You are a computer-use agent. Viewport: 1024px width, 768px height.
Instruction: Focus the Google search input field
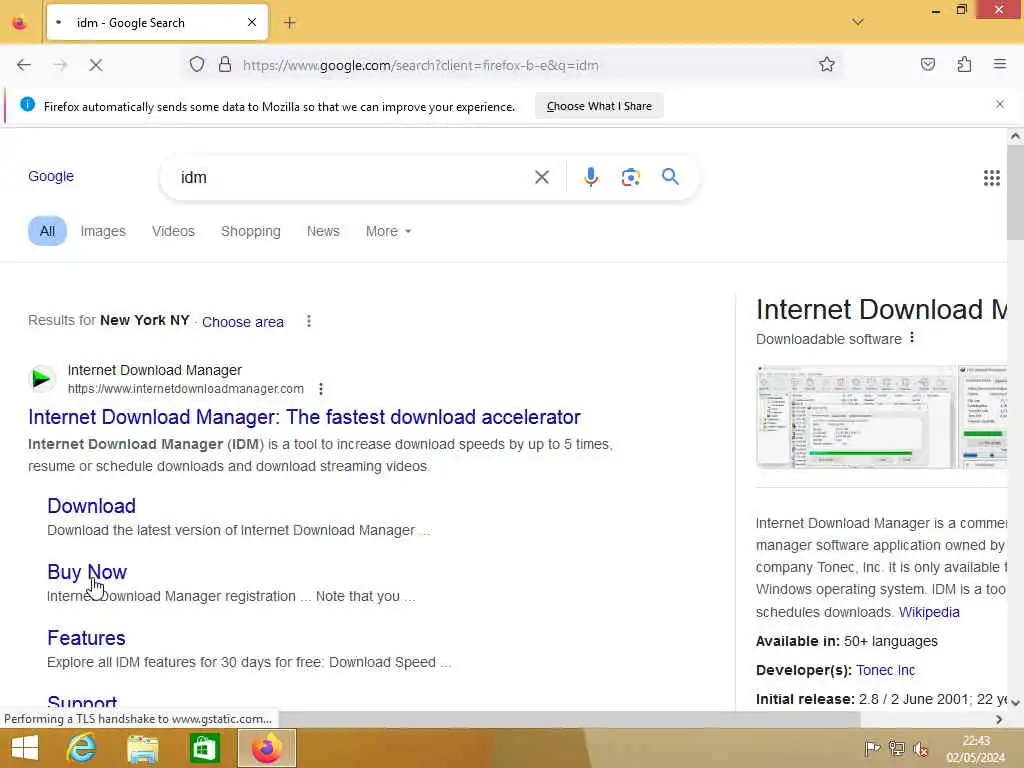coord(353,178)
